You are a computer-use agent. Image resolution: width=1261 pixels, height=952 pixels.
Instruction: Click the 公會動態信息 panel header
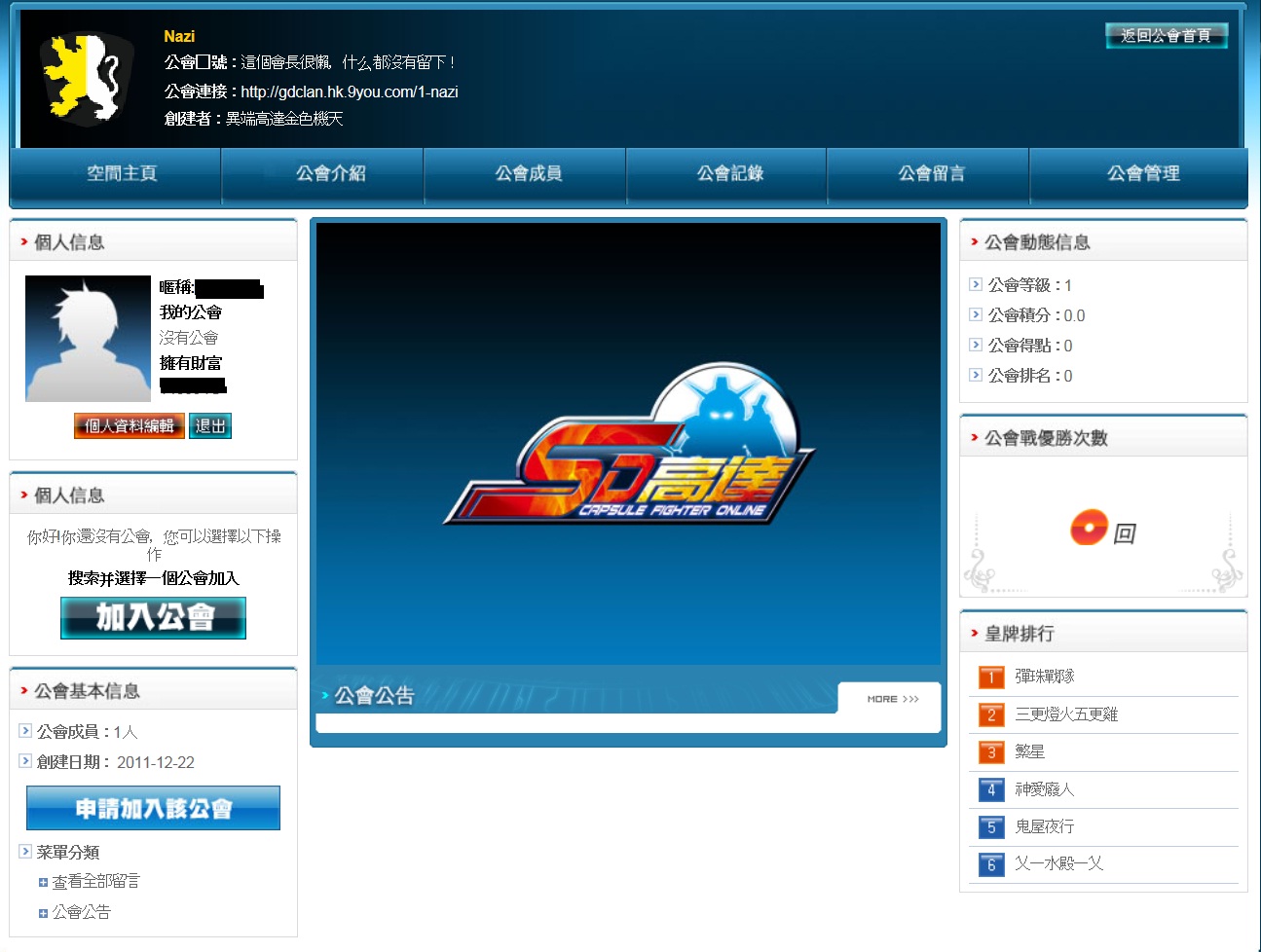coord(1103,241)
